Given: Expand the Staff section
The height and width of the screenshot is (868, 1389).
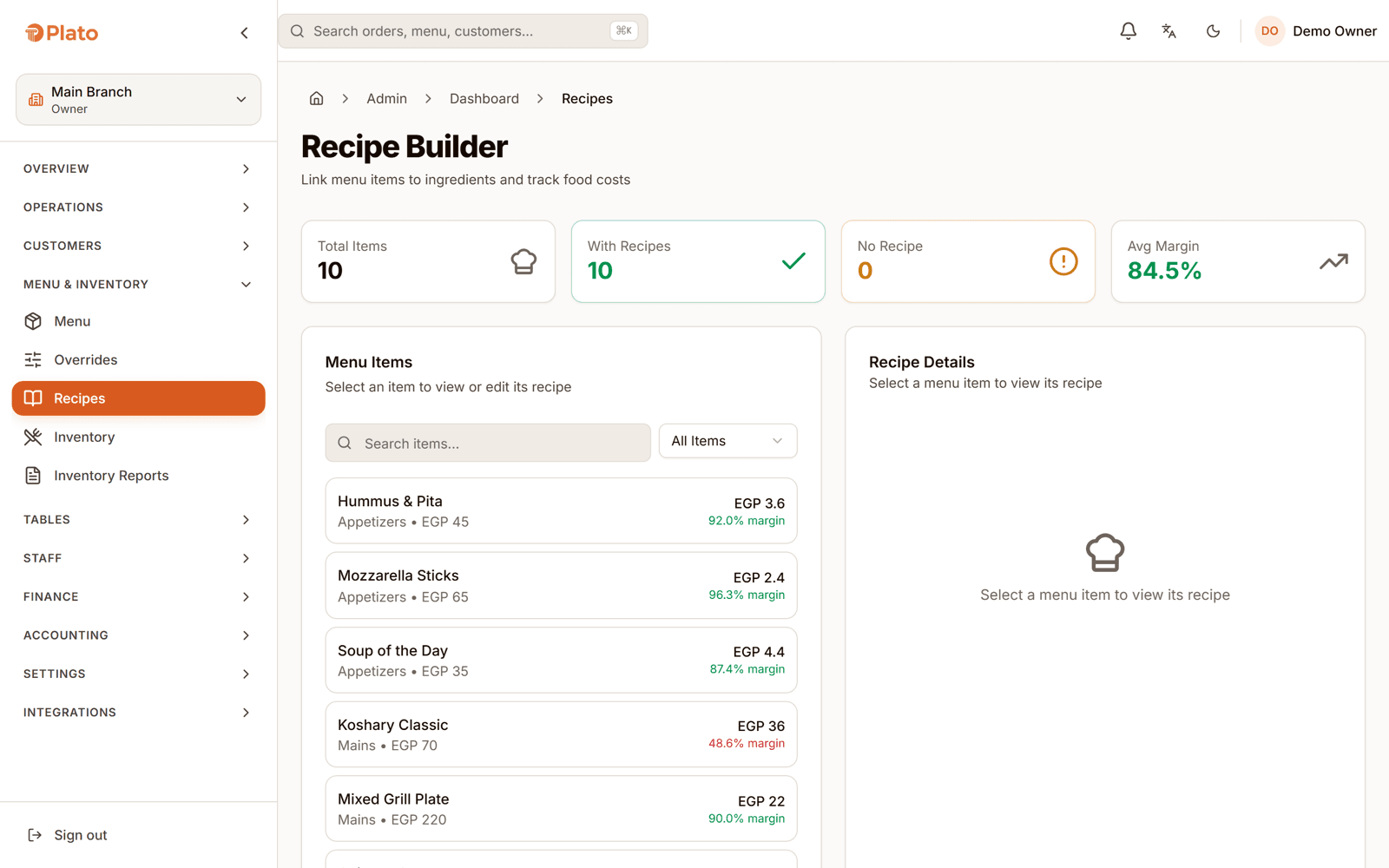Looking at the screenshot, I should [139, 558].
